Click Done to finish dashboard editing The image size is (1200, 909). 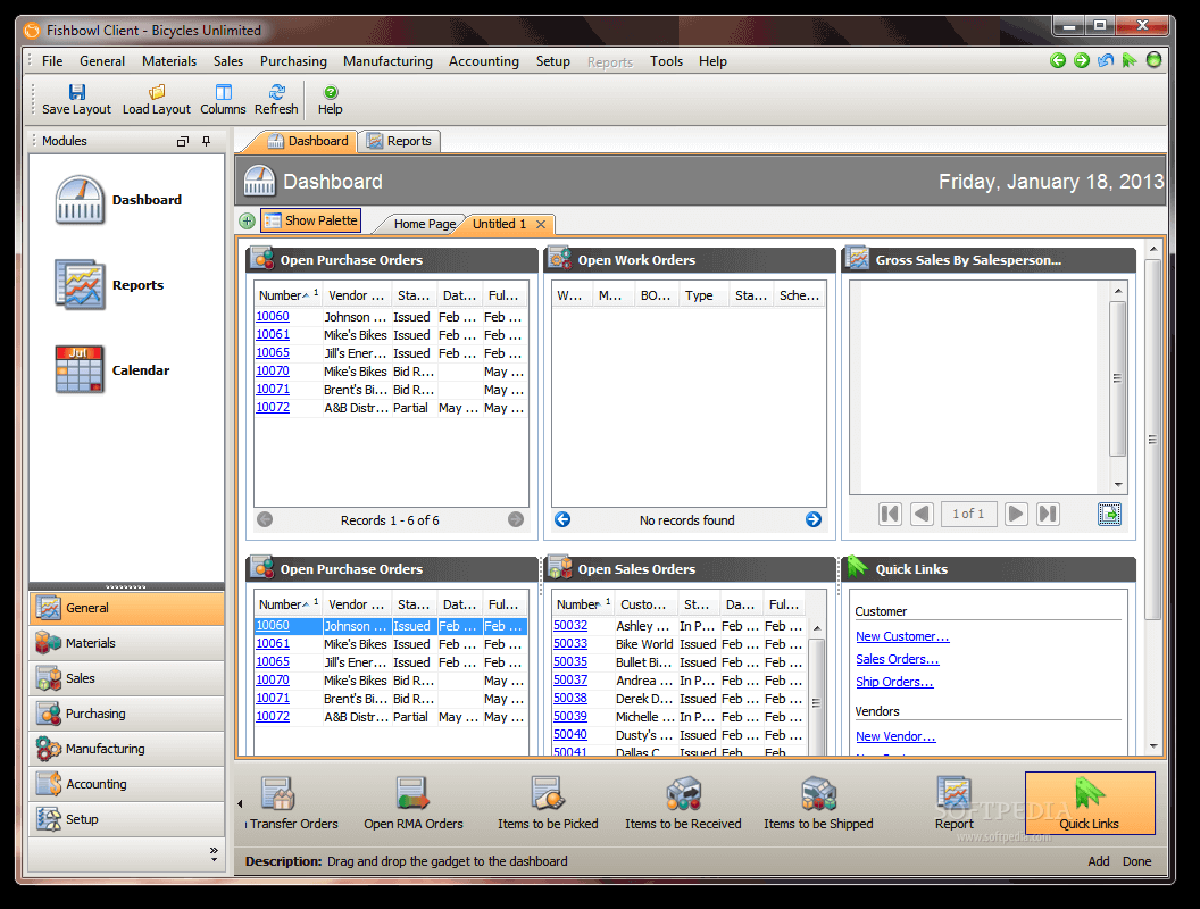click(1137, 861)
